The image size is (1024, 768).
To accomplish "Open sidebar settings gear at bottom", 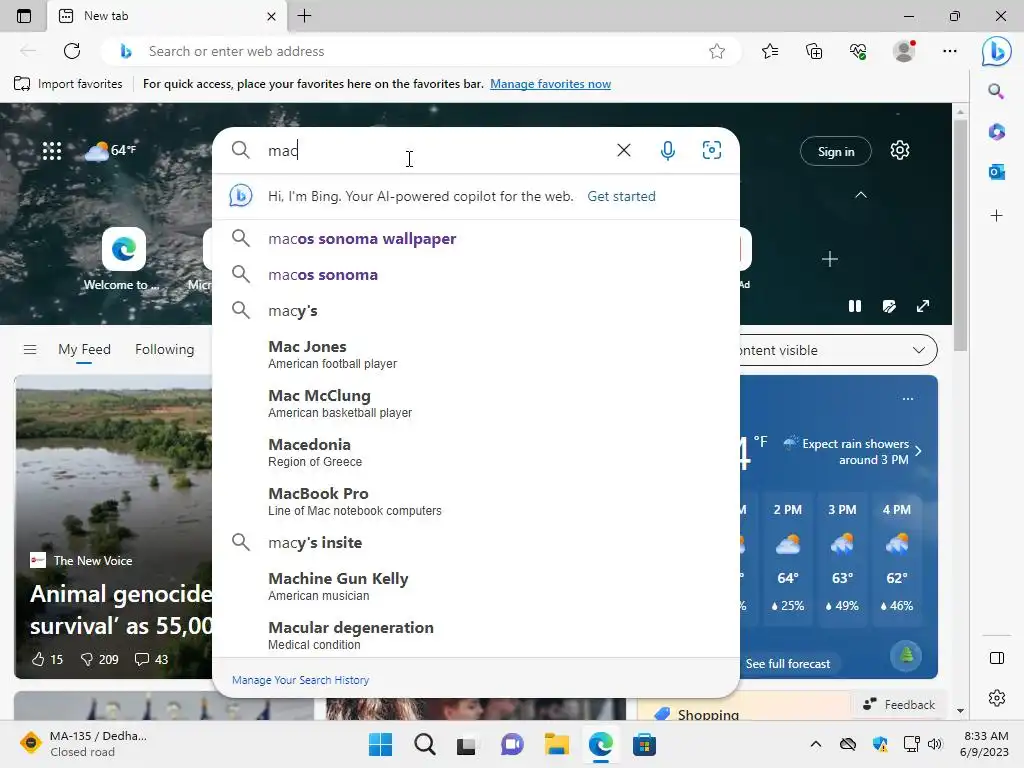I will point(997,697).
